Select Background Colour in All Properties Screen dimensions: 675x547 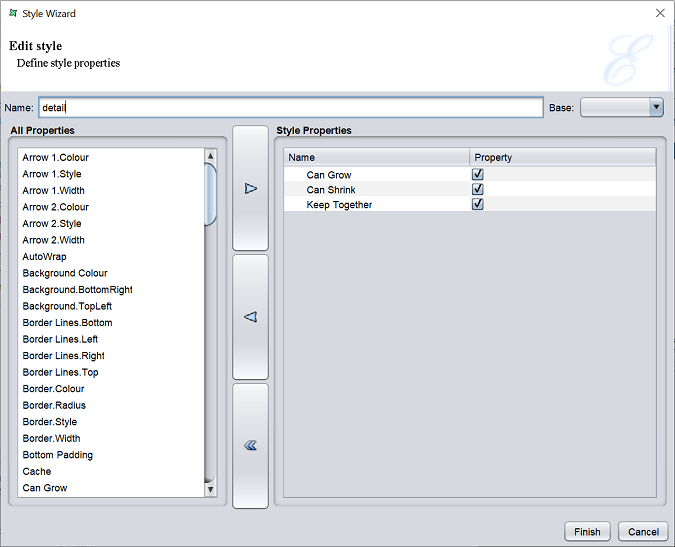point(65,273)
